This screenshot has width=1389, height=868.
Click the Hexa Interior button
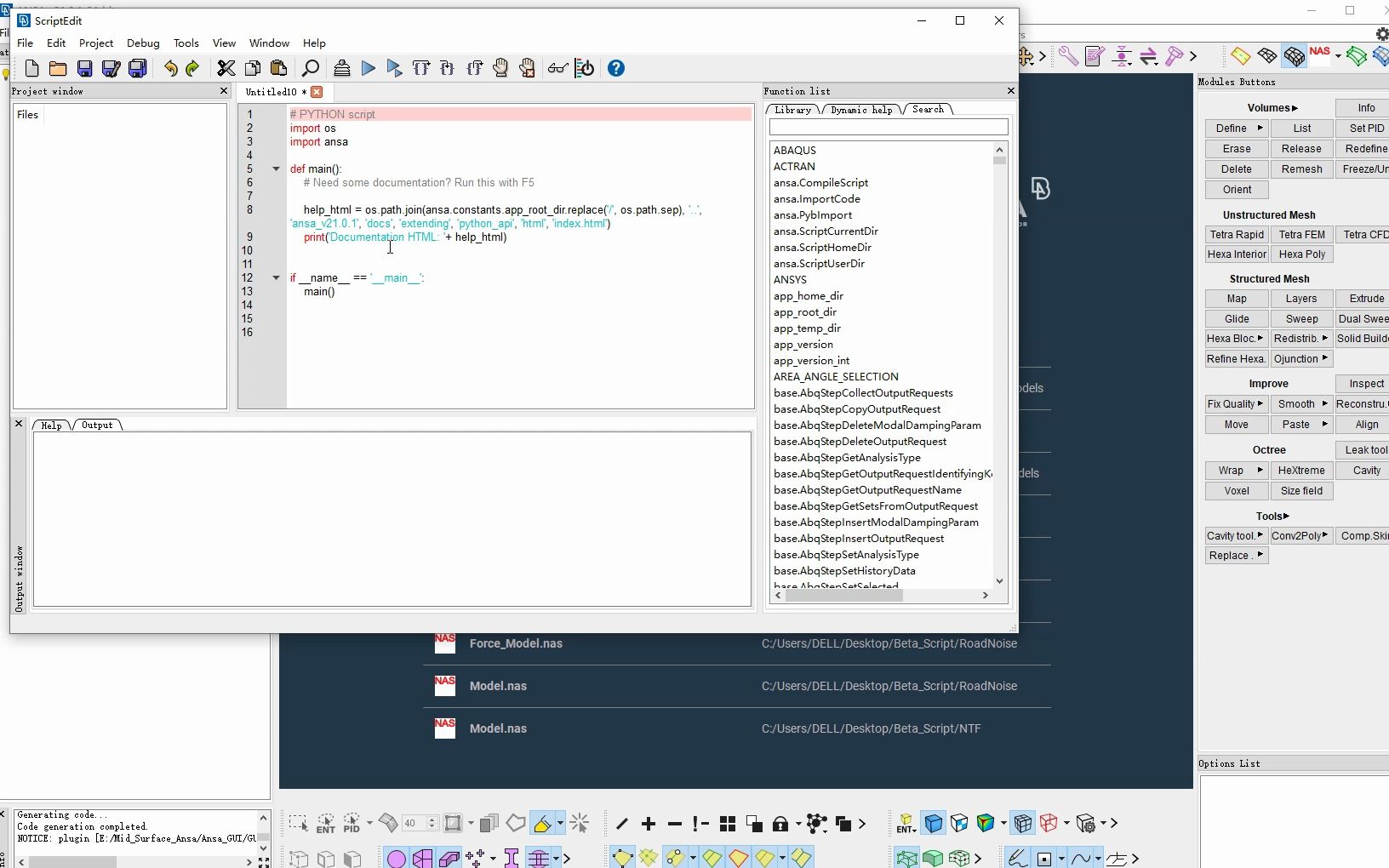click(x=1237, y=254)
